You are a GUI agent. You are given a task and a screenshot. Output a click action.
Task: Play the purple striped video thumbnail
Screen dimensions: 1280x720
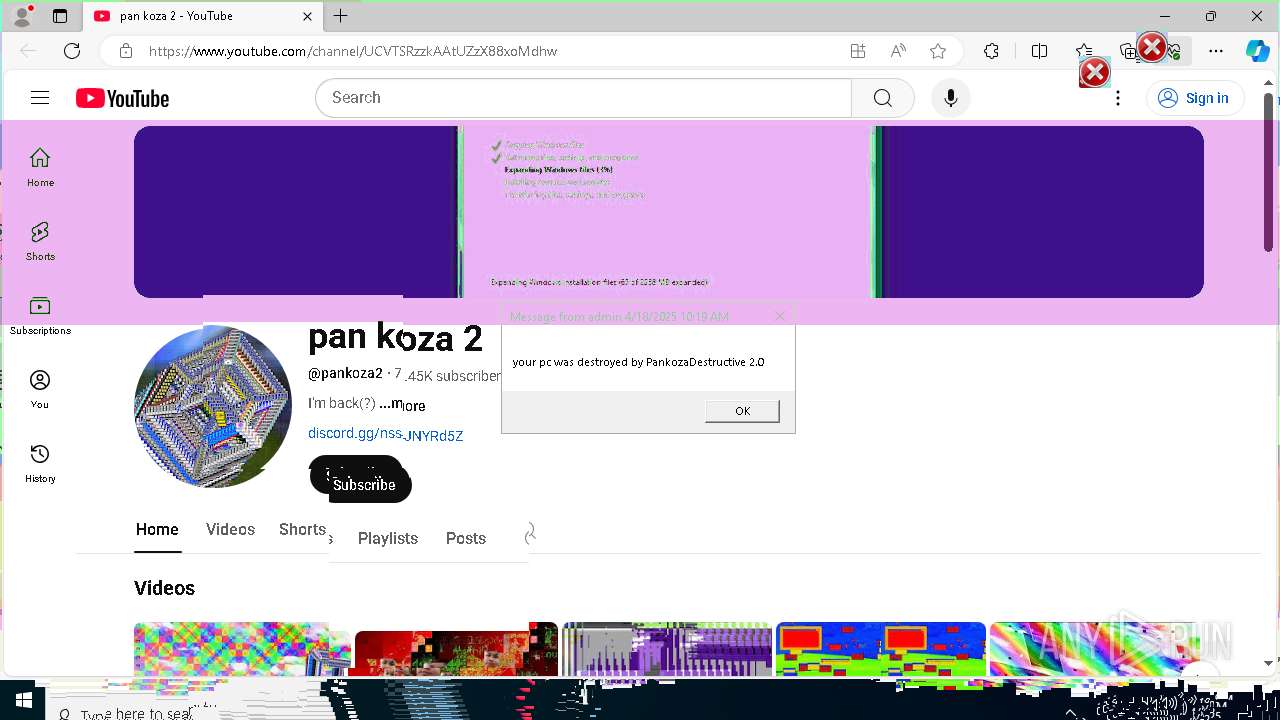pyautogui.click(x=667, y=649)
